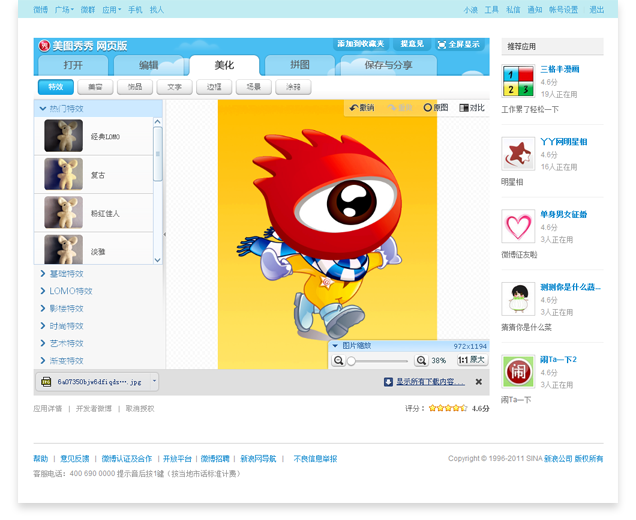Open the 意见反馈 footer link
636x520 pixels.
tap(75, 459)
